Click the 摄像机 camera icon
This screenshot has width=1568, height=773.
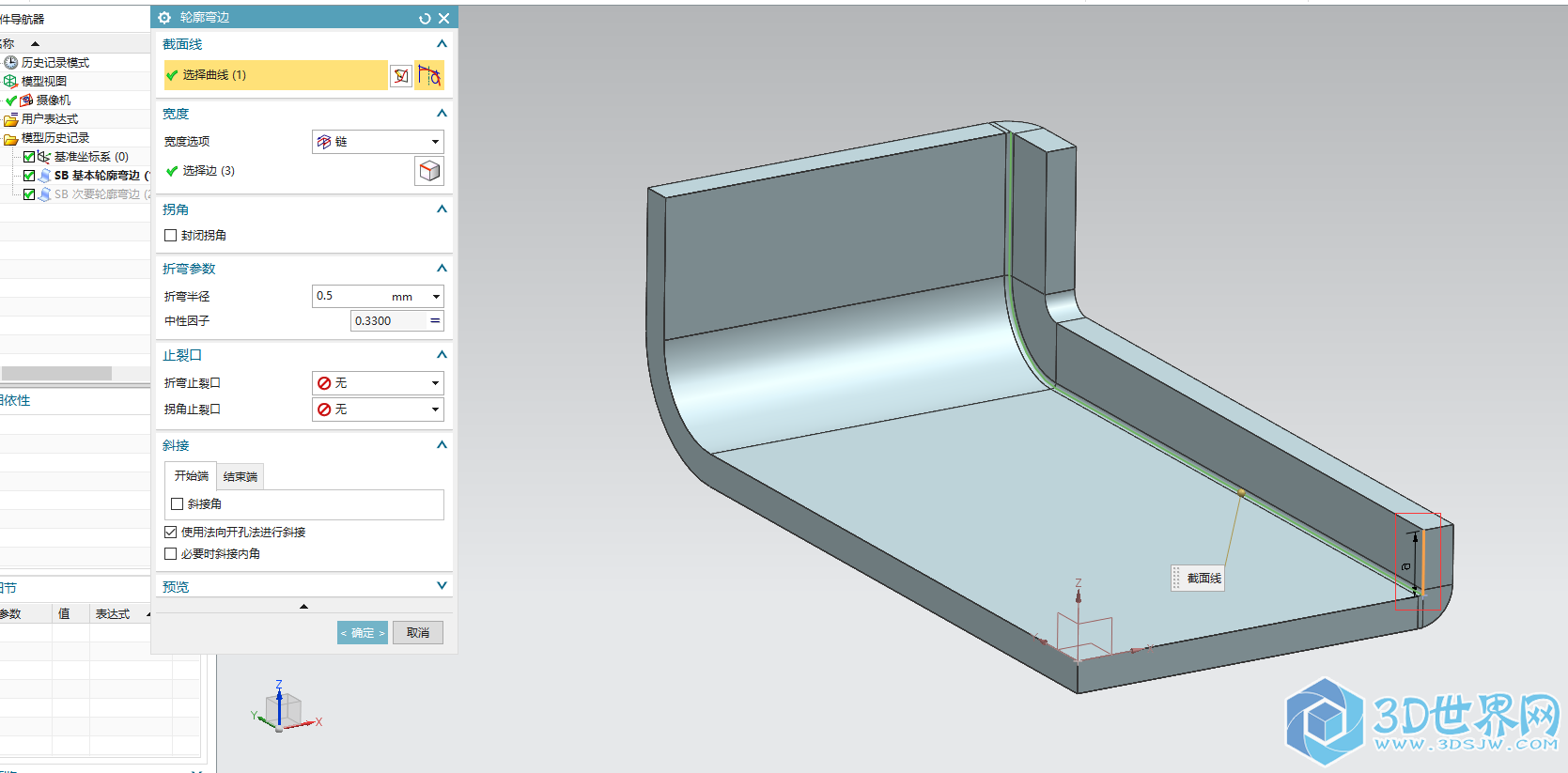(26, 100)
